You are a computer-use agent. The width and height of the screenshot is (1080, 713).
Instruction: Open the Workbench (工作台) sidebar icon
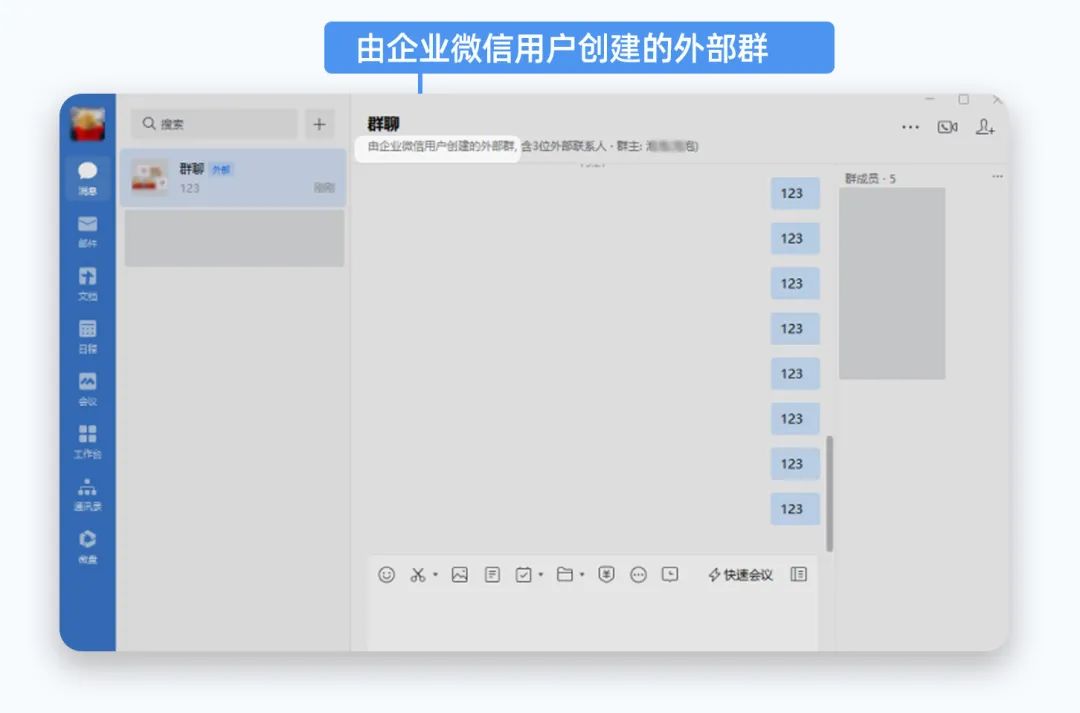[x=87, y=441]
